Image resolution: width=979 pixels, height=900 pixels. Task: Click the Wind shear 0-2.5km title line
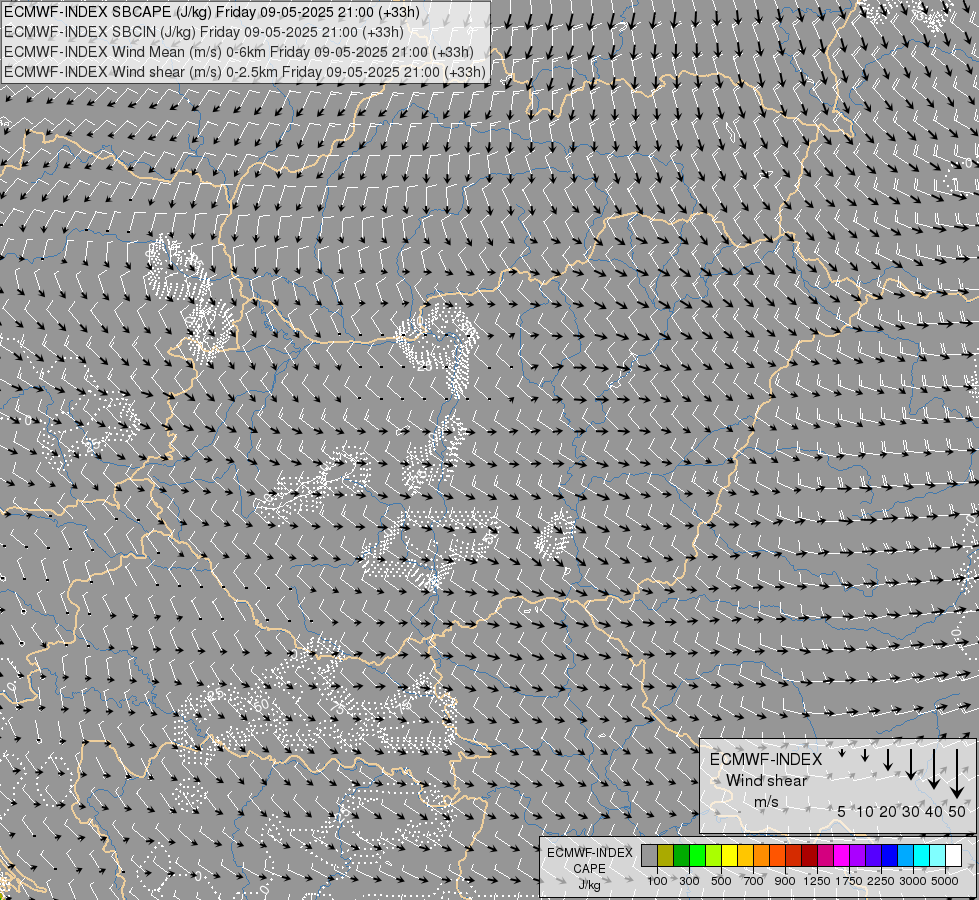245,72
